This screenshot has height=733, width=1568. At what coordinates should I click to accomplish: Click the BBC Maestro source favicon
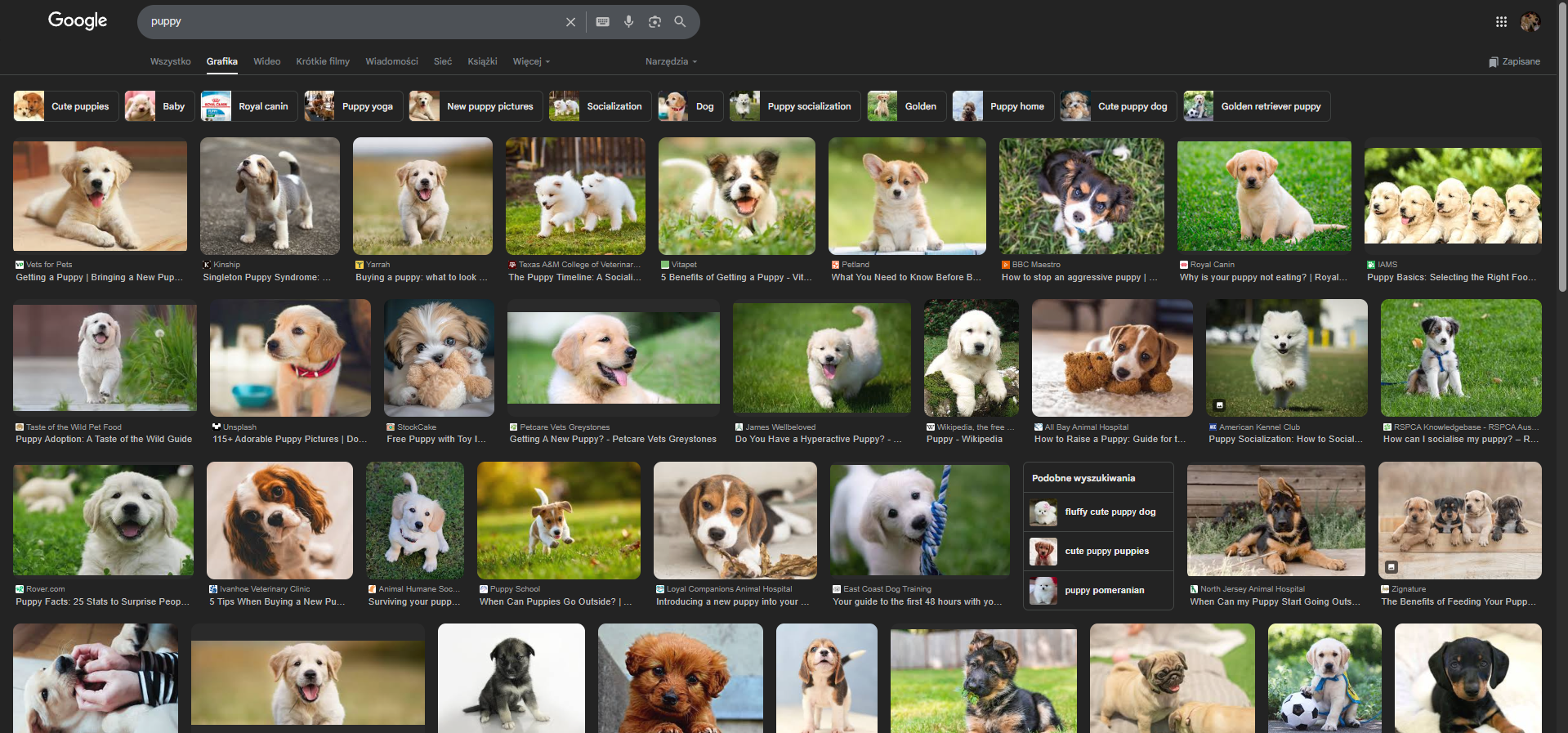(1006, 265)
